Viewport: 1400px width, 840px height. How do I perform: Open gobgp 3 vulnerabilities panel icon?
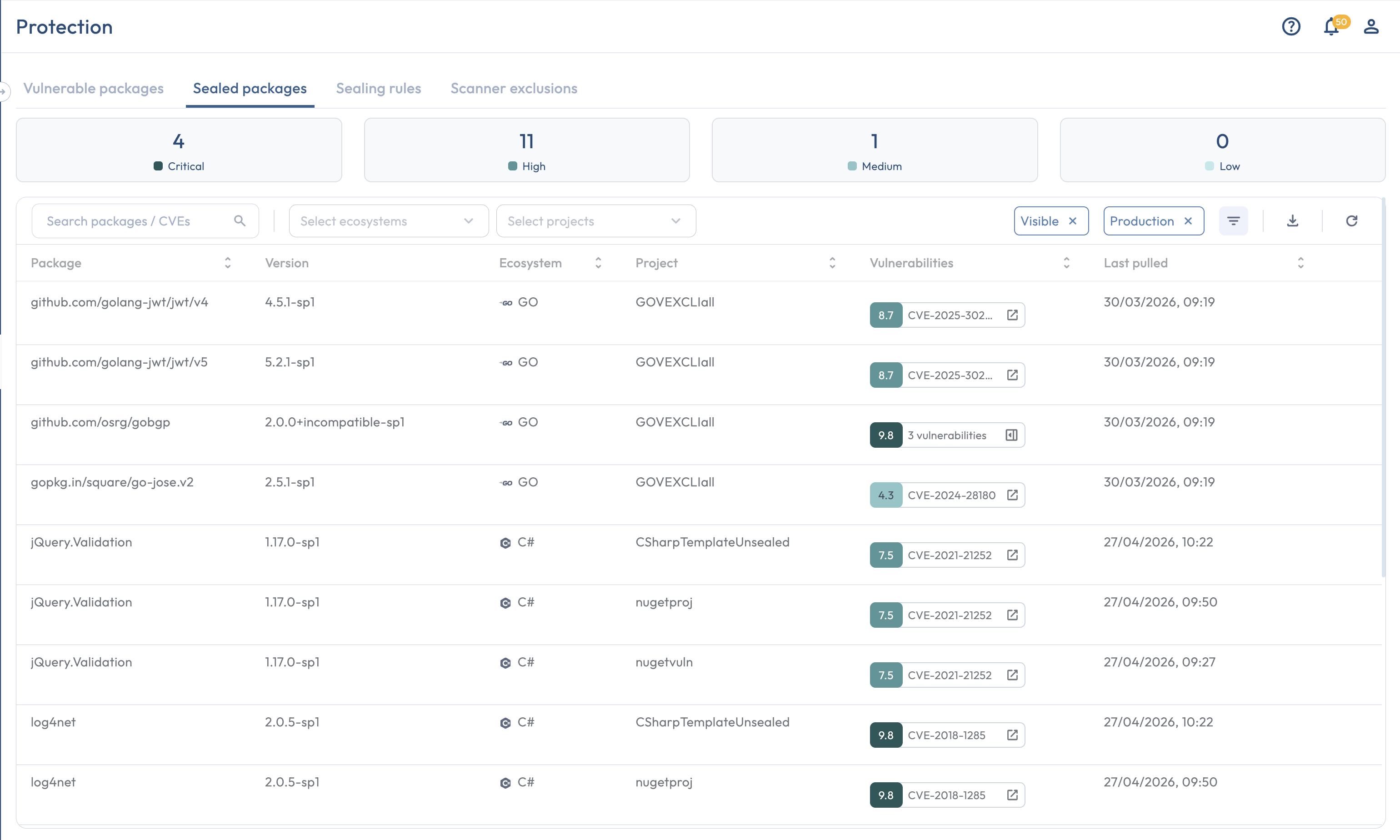coord(1012,435)
